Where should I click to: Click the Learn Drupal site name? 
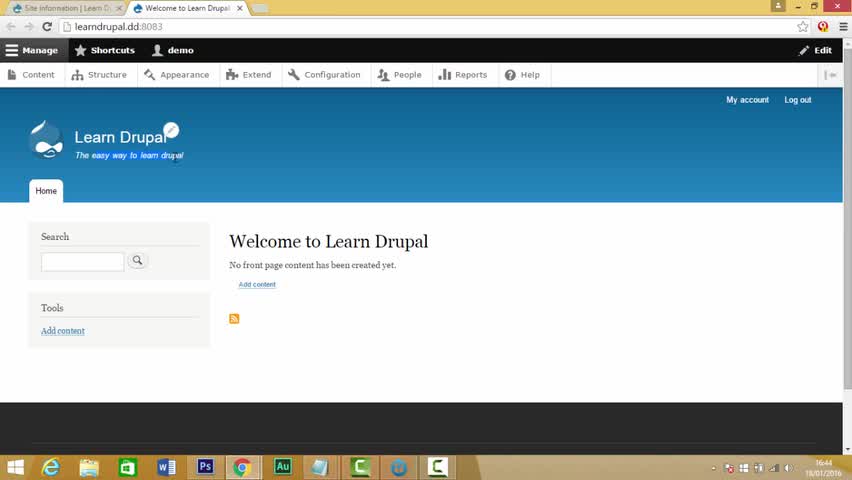pos(120,138)
